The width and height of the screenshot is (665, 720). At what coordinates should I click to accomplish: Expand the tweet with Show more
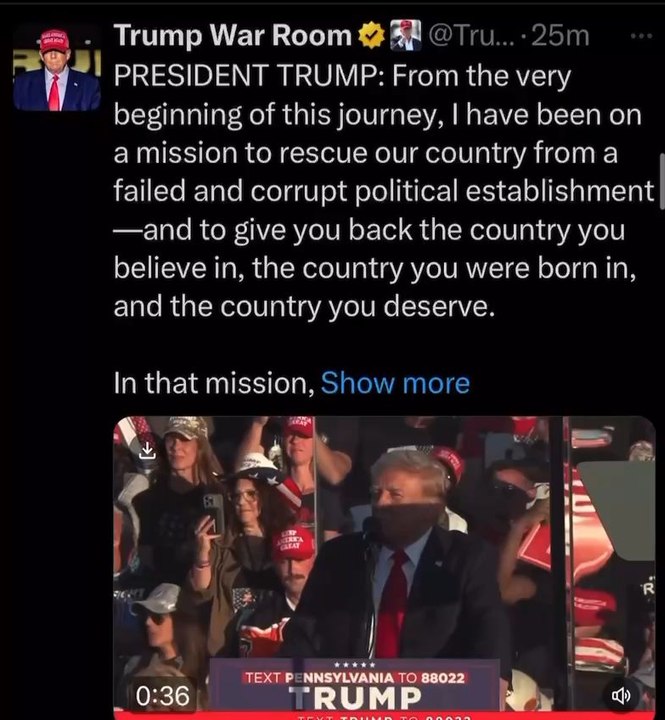pyautogui.click(x=395, y=382)
